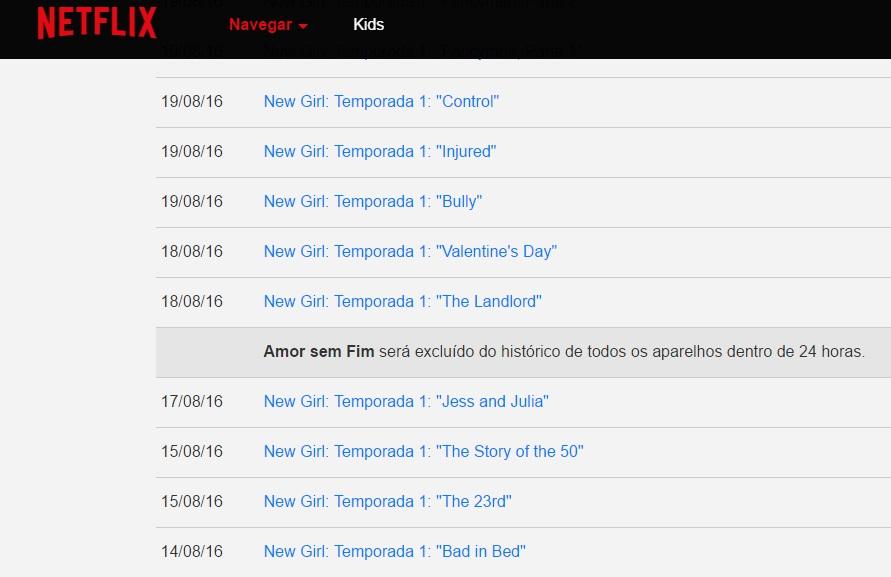Screen dimensions: 891x577
Task: Open New Girl episode "Injured"
Action: tap(379, 152)
